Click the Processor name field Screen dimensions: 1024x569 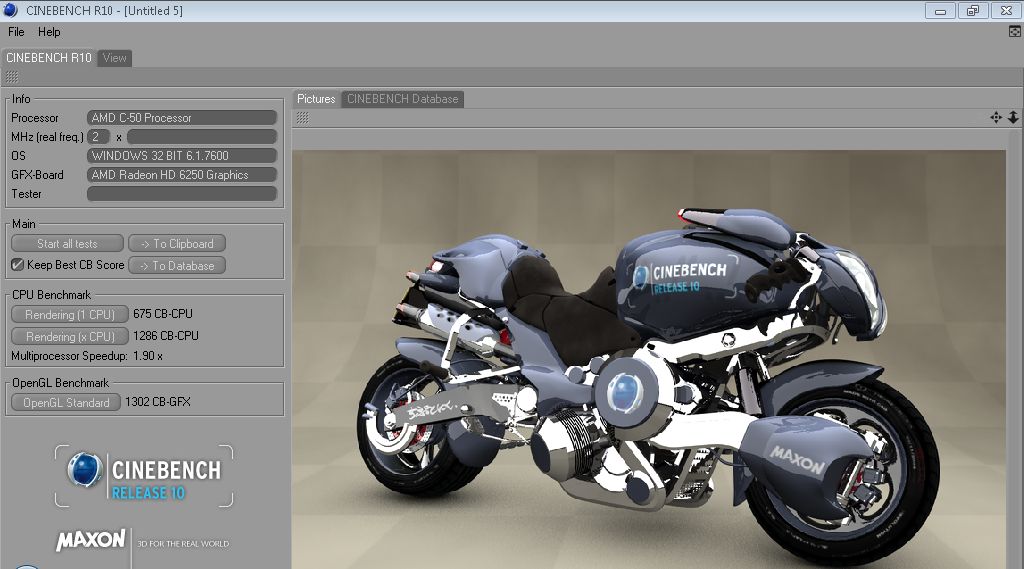[x=182, y=118]
